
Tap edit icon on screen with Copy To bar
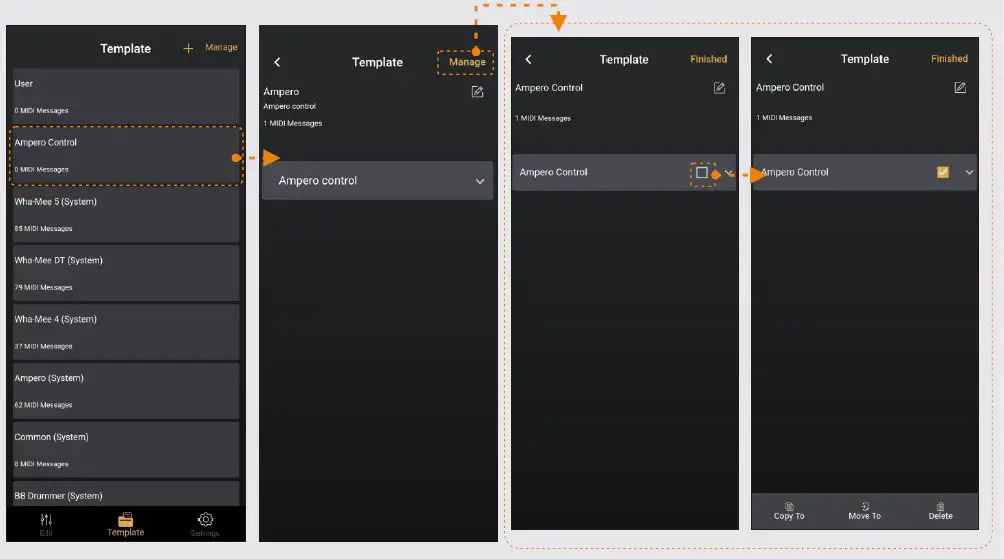tap(960, 87)
